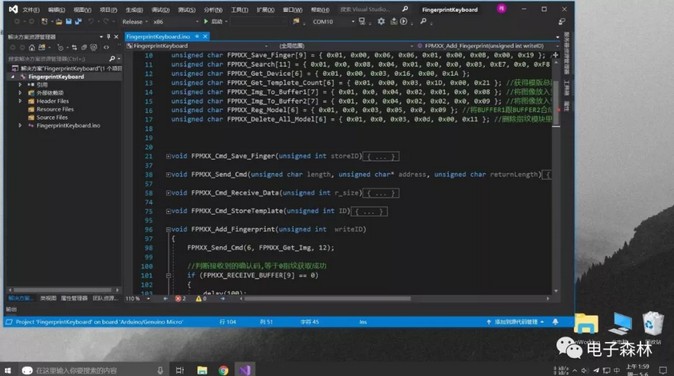Select the FingerprintKeyboard.ino file in Solution Explorer
Viewport: 674px width, 376px height.
(x=68, y=125)
